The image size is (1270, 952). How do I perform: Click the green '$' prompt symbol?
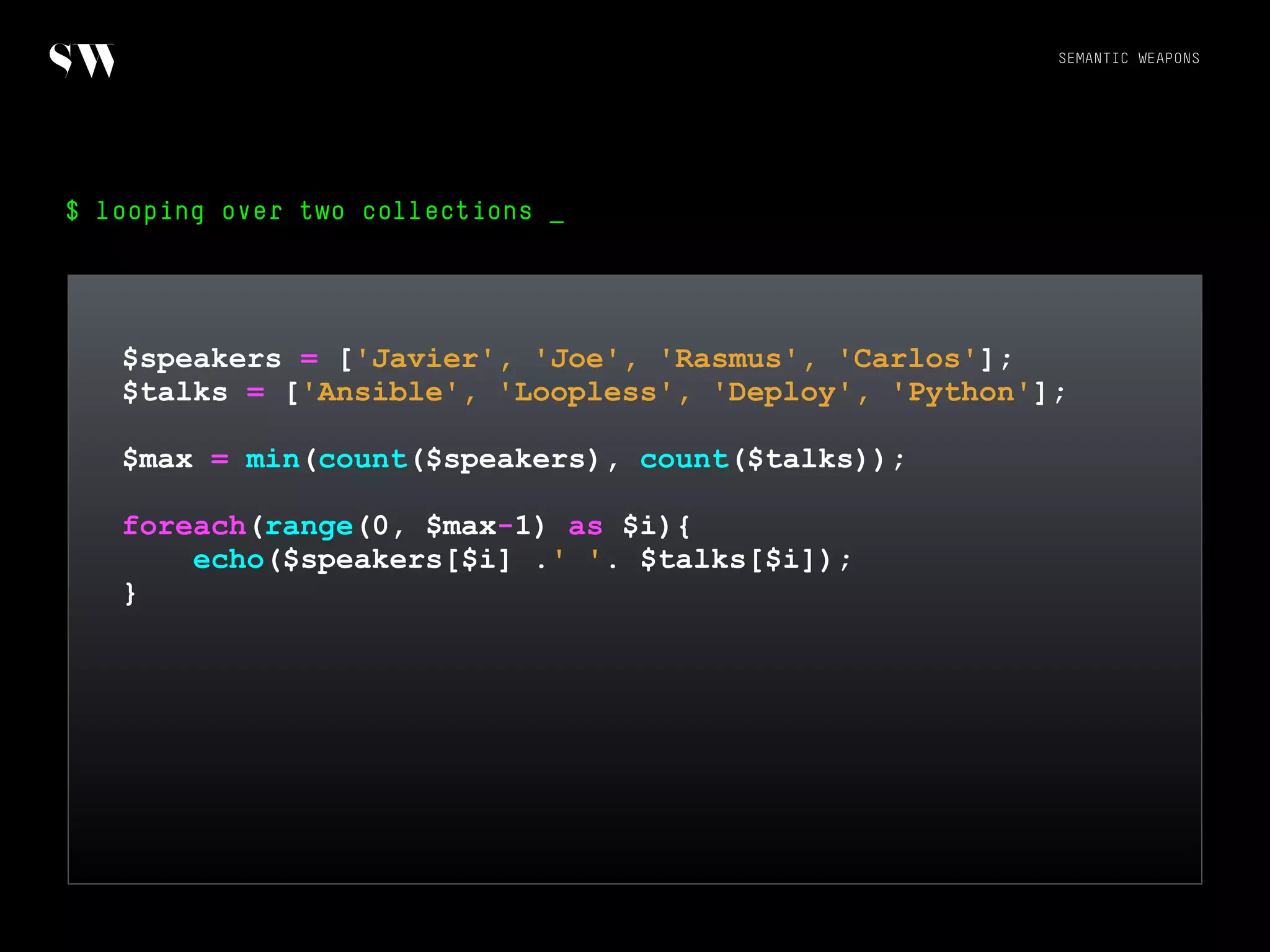coord(73,211)
